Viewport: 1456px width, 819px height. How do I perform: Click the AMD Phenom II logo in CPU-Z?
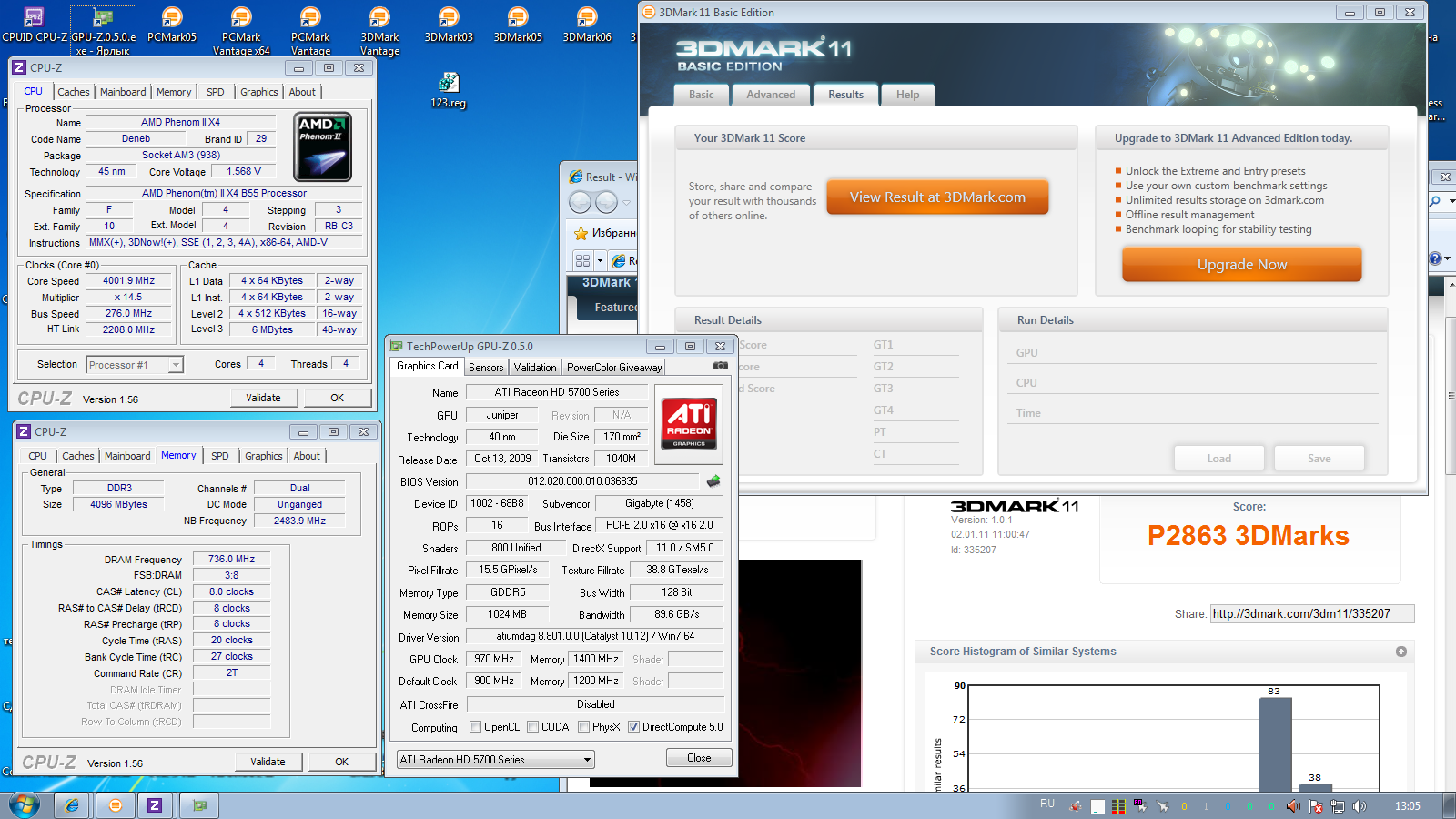click(x=323, y=147)
